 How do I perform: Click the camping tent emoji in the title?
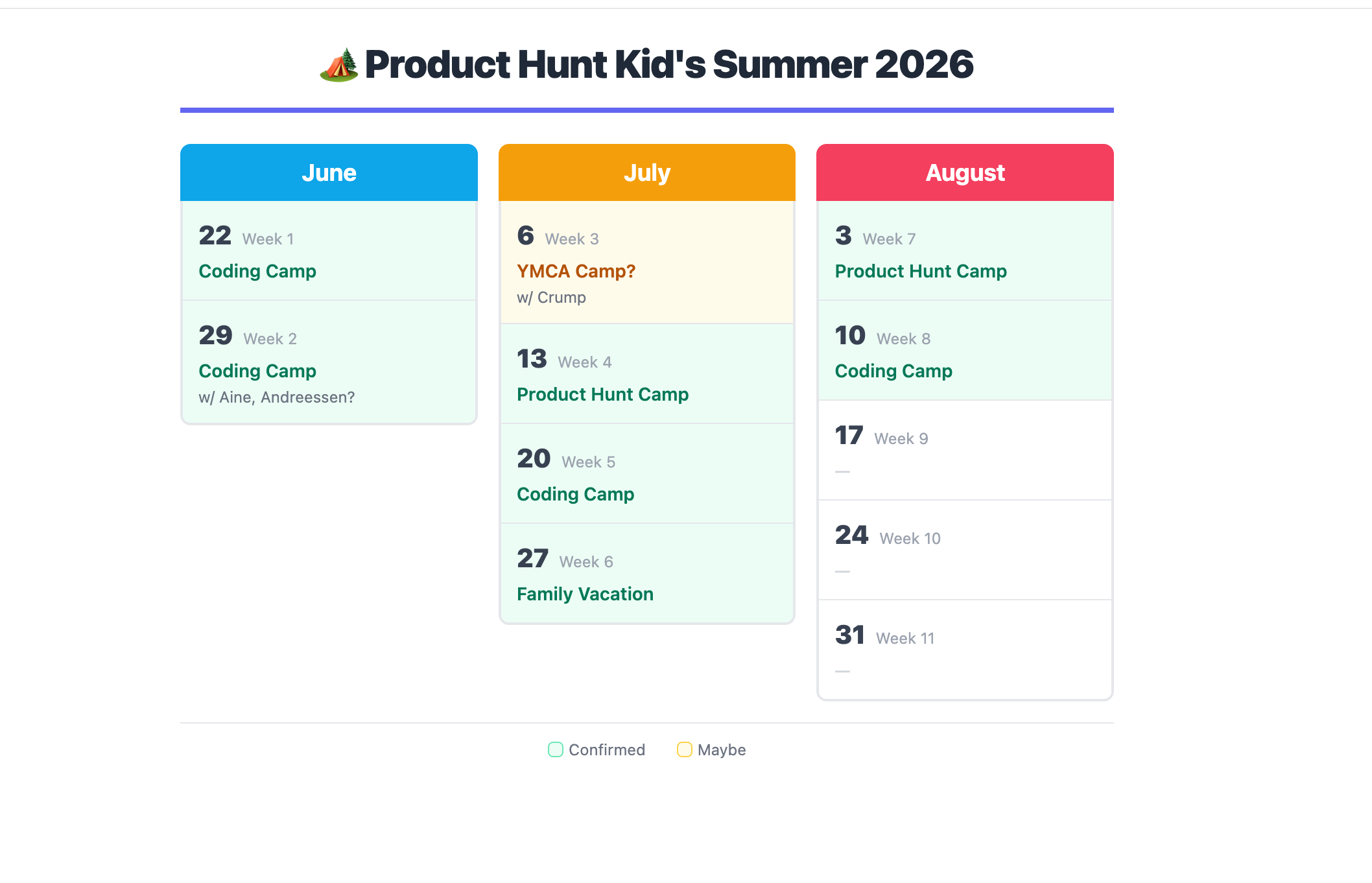(x=340, y=65)
